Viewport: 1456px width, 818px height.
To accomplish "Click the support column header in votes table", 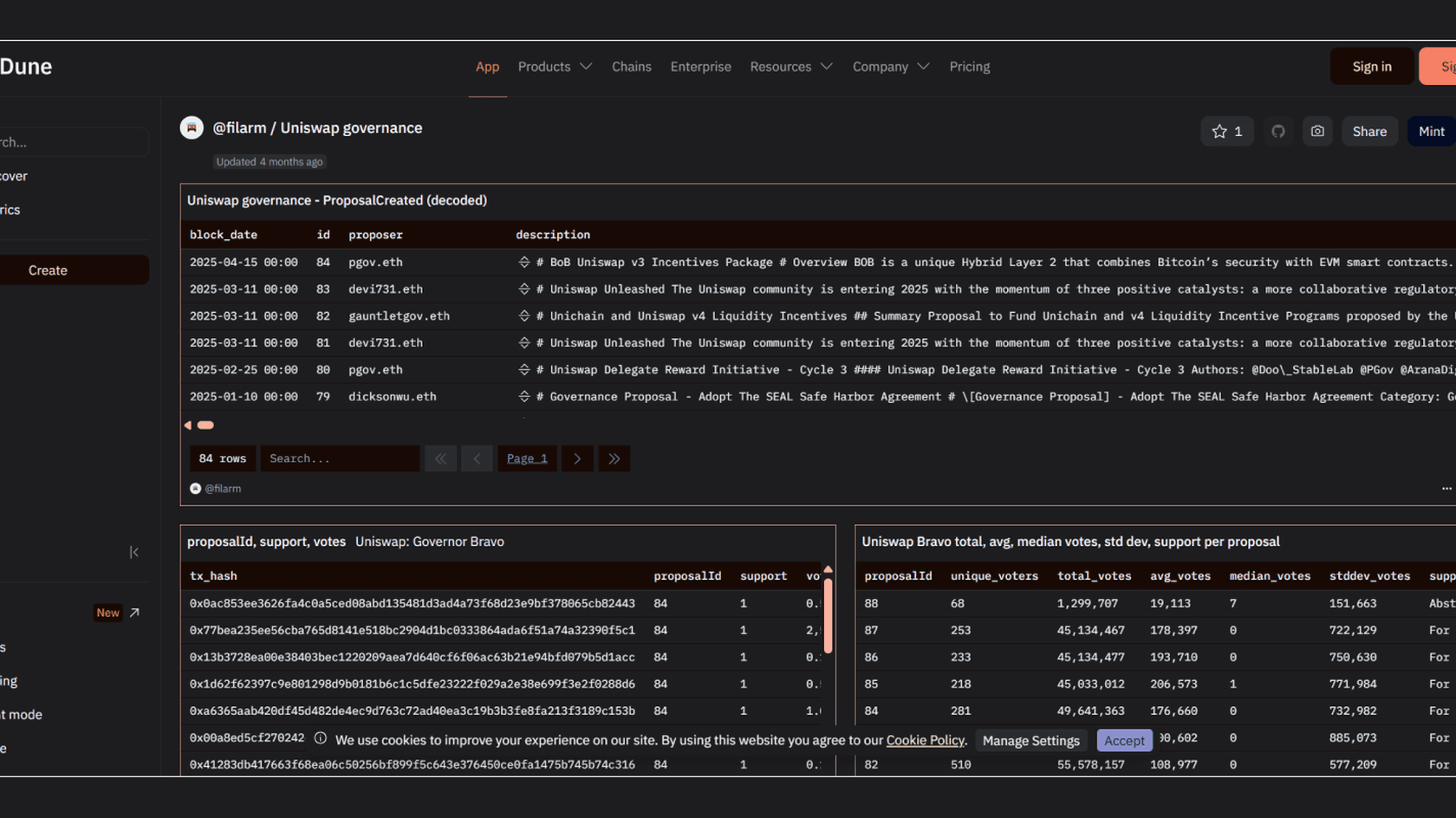I will tap(763, 576).
